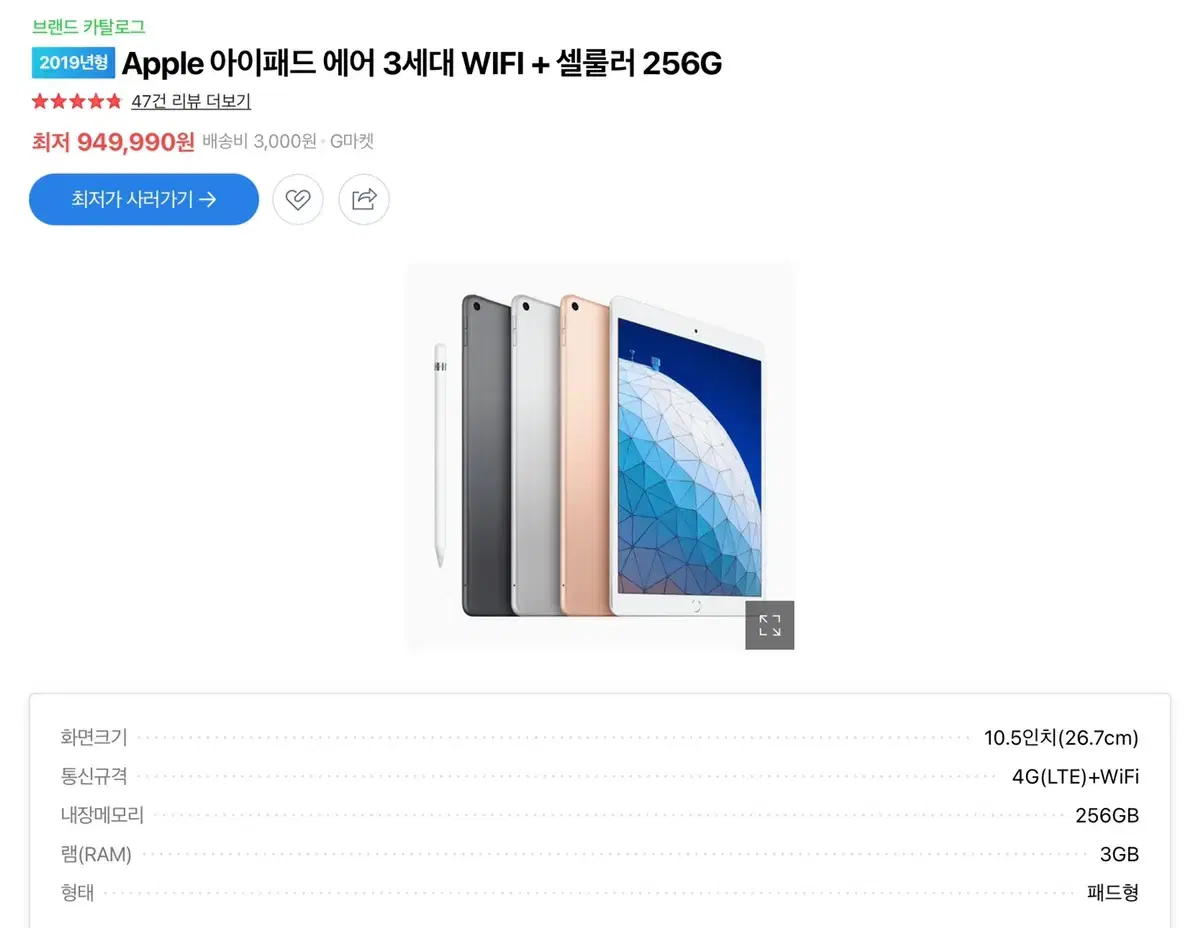1200x928 pixels.
Task: Open the 47건 리뷰 더보기 link
Action: [191, 101]
